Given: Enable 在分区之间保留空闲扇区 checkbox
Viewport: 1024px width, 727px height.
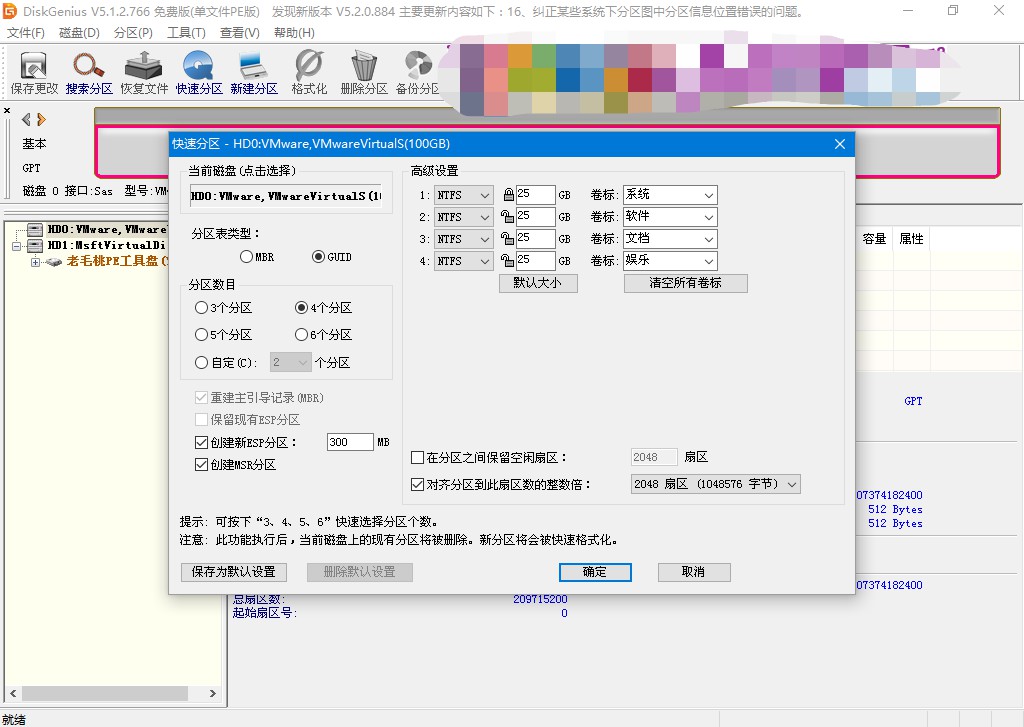Looking at the screenshot, I should pyautogui.click(x=417, y=457).
